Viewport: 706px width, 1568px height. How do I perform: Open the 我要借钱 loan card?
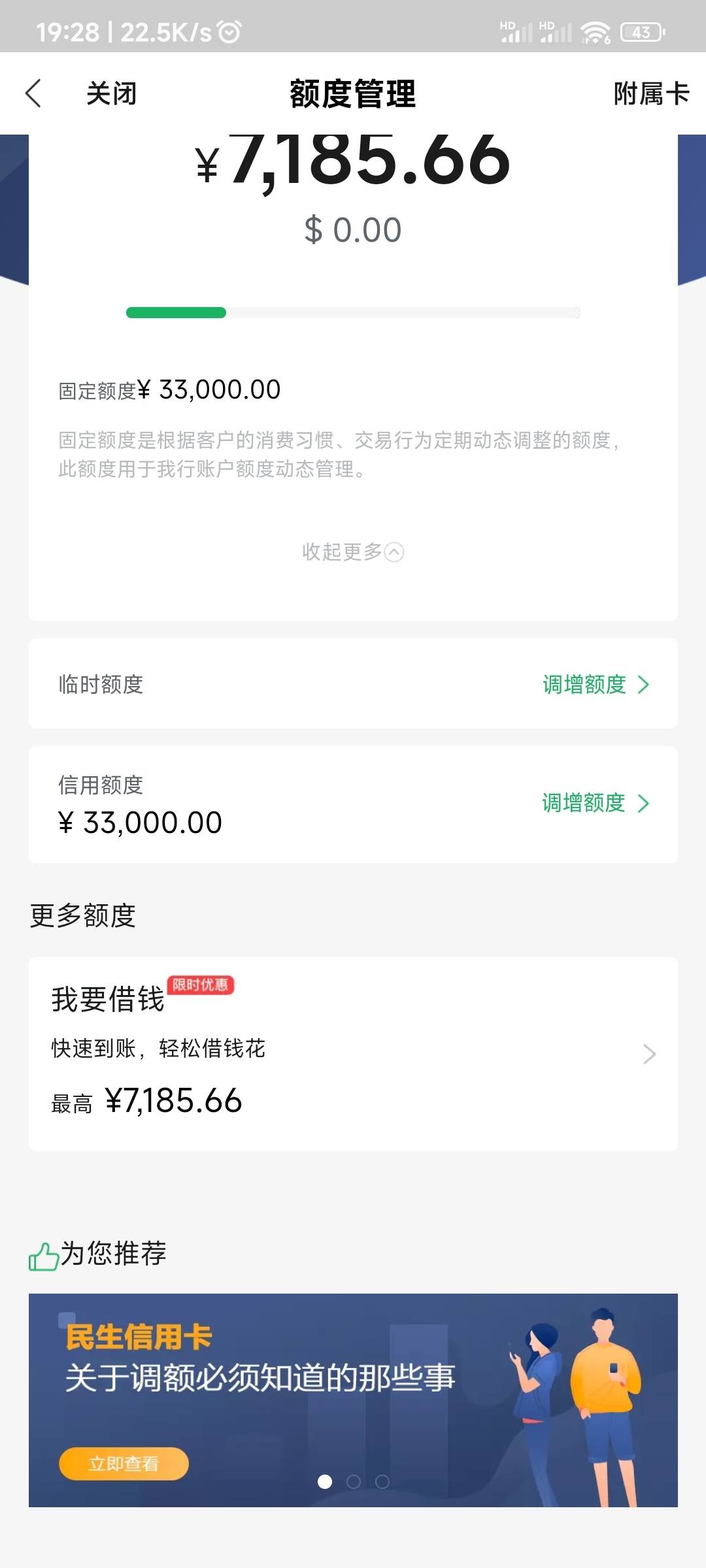click(x=353, y=1054)
